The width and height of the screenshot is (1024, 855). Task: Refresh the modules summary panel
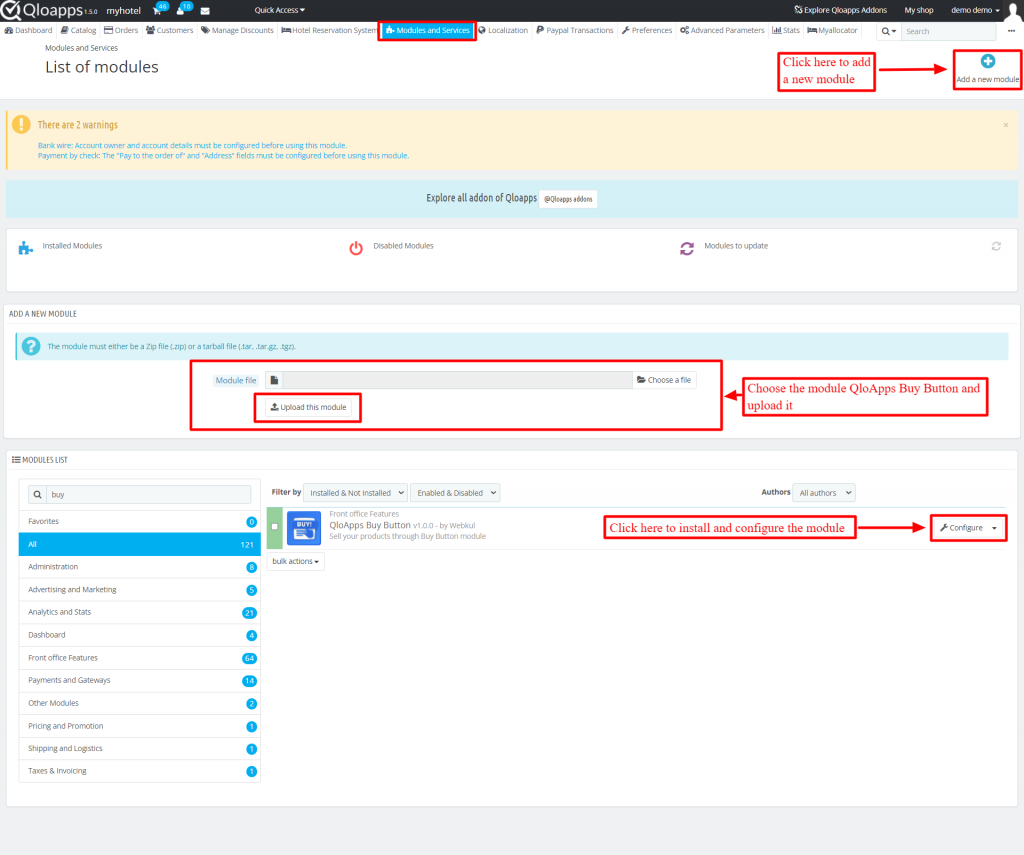996,246
